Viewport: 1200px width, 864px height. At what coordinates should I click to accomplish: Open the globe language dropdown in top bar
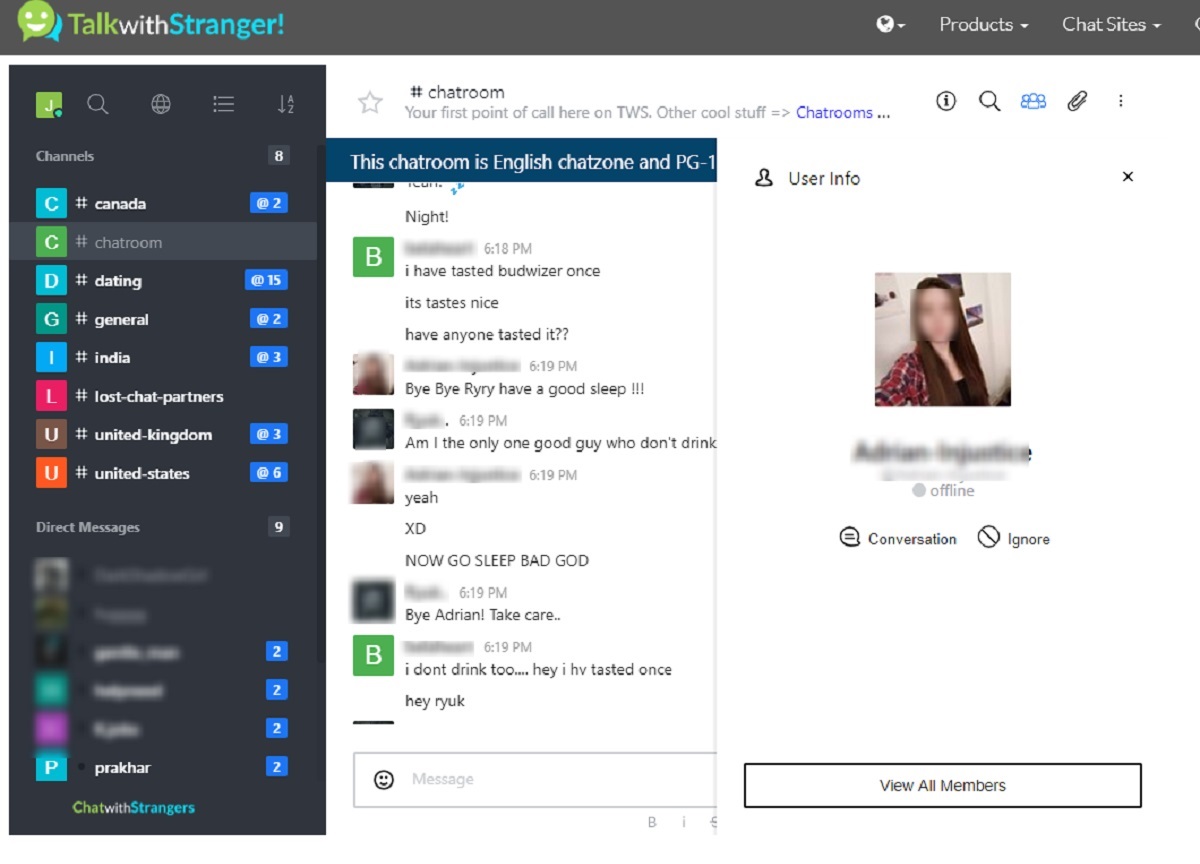(x=890, y=25)
